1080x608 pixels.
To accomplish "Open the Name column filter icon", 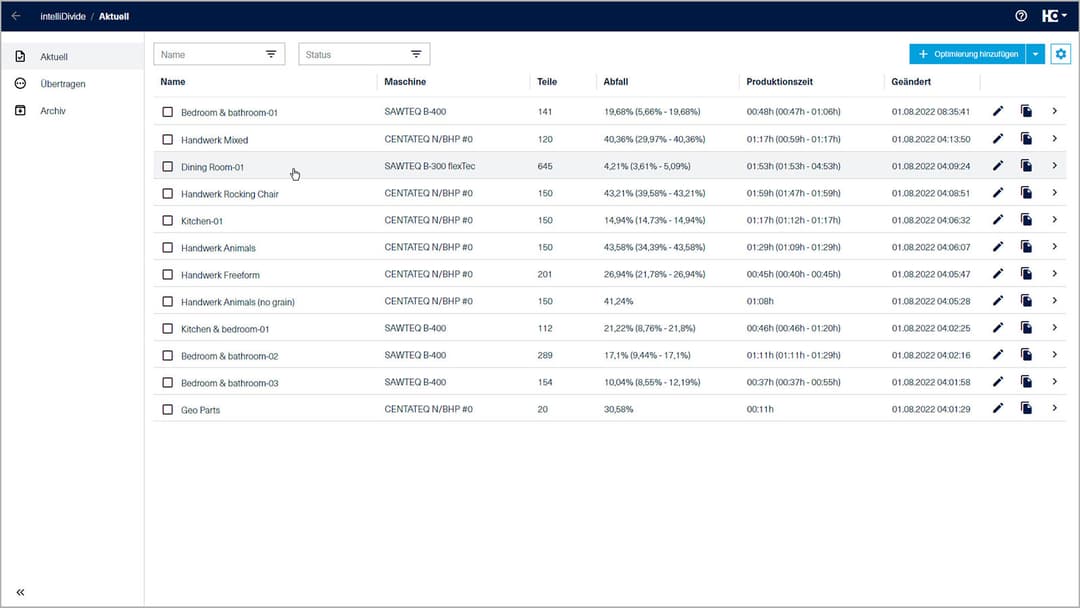I will 270,54.
